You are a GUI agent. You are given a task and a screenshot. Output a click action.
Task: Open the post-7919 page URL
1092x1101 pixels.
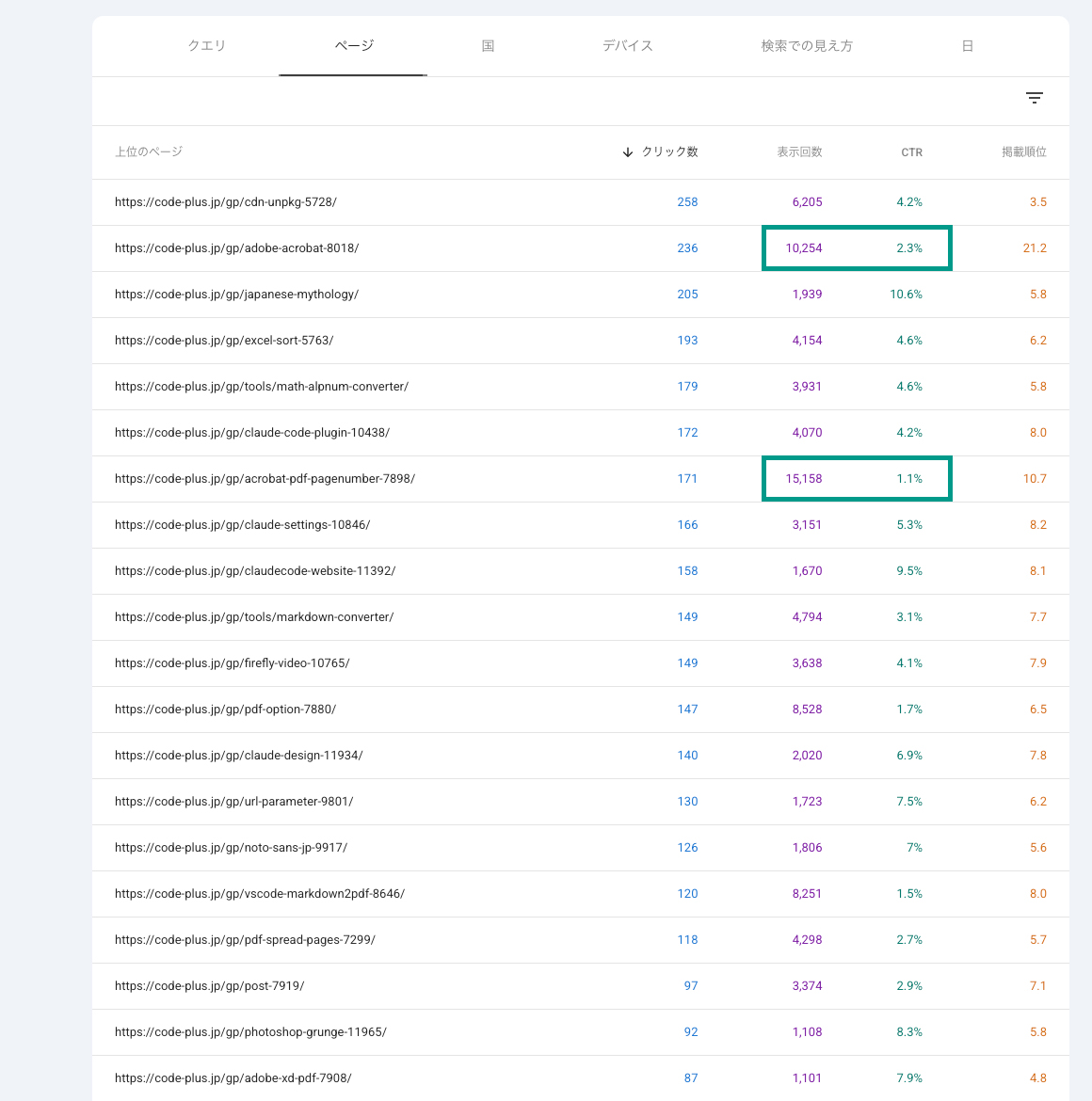click(x=209, y=986)
